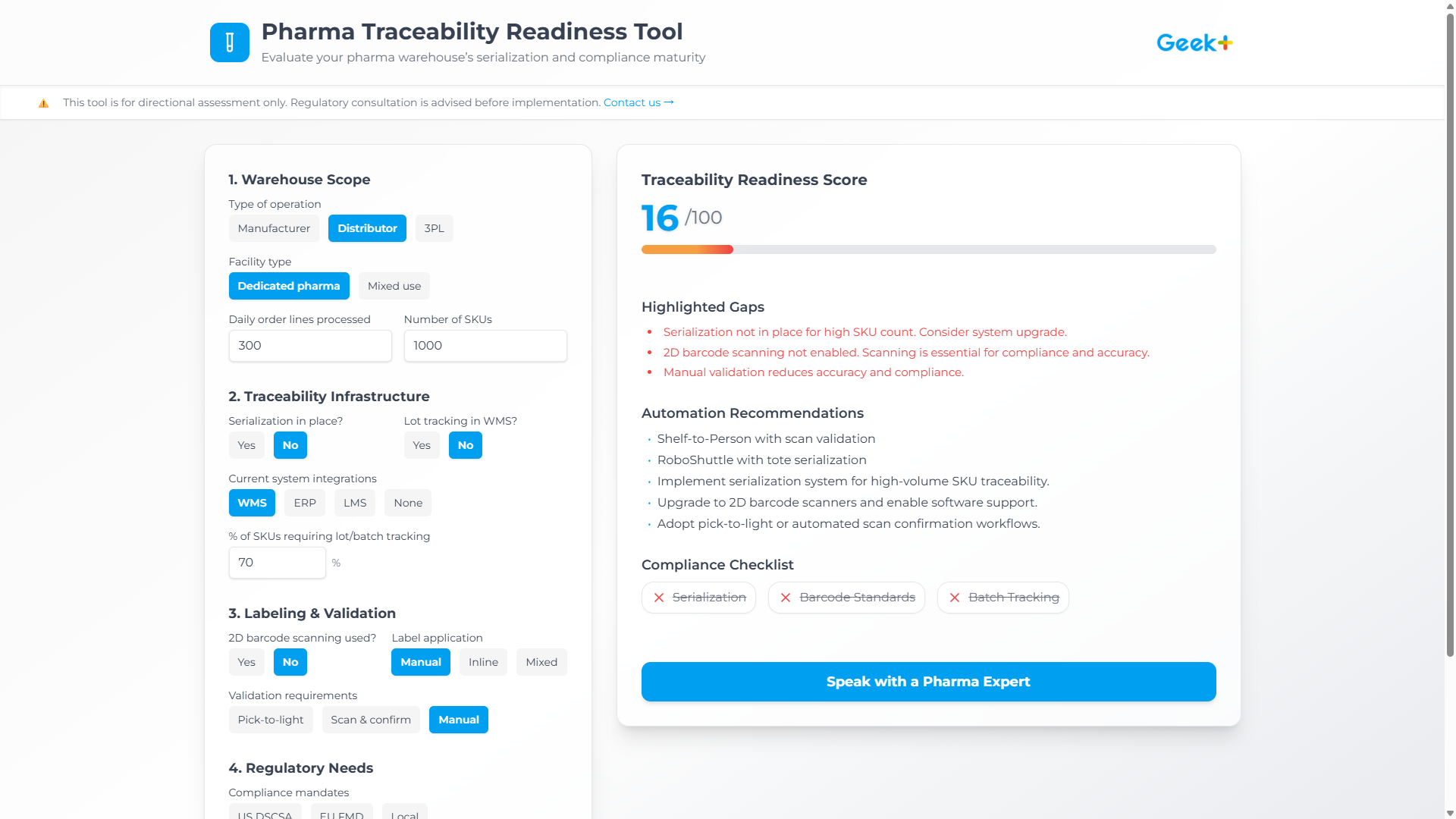Click the scrollbar down arrow
Viewport: 1456px width, 819px height.
(1449, 811)
